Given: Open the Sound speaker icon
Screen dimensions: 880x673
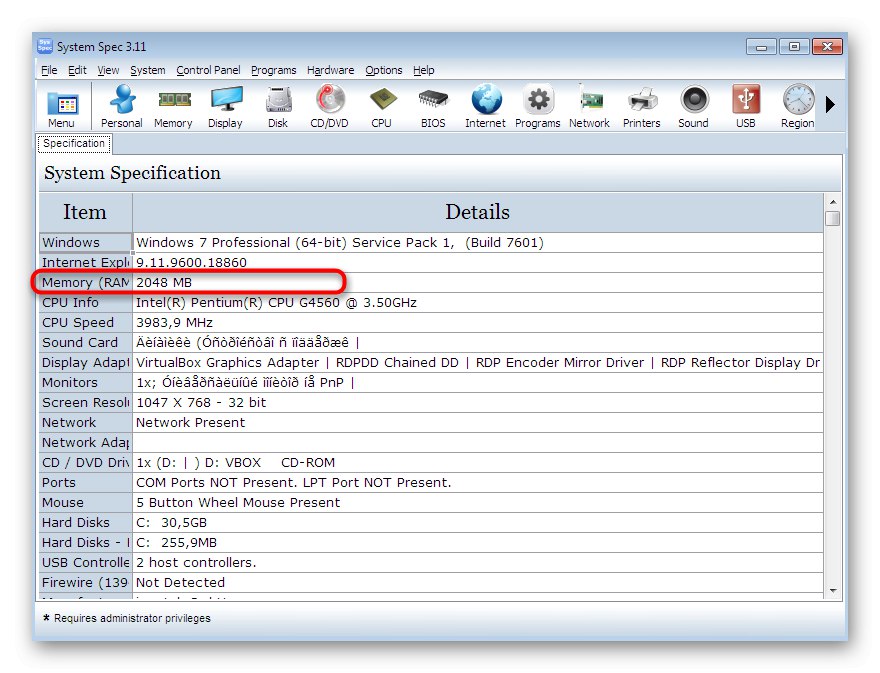Looking at the screenshot, I should click(694, 107).
